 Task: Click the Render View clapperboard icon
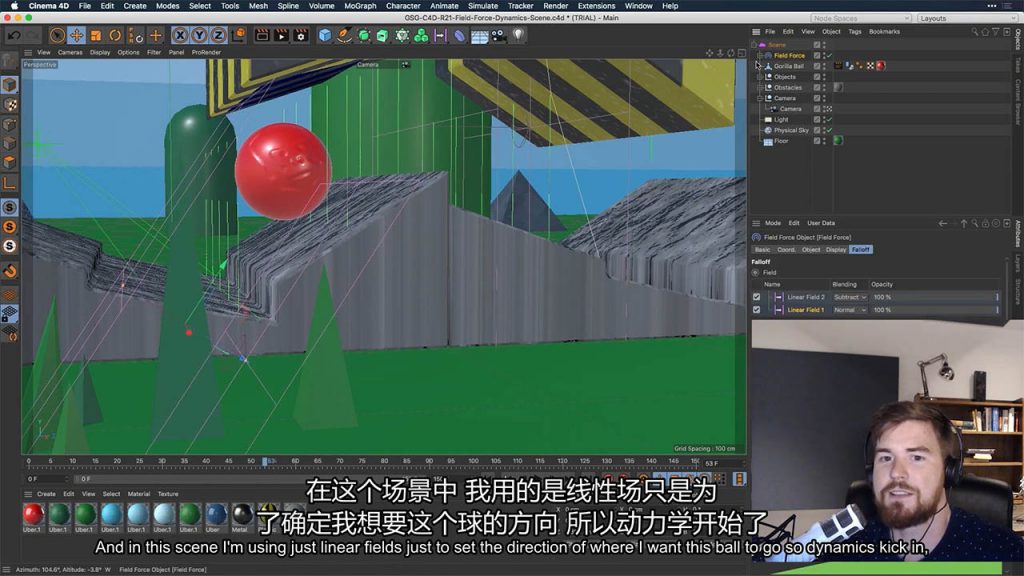pyautogui.click(x=262, y=35)
